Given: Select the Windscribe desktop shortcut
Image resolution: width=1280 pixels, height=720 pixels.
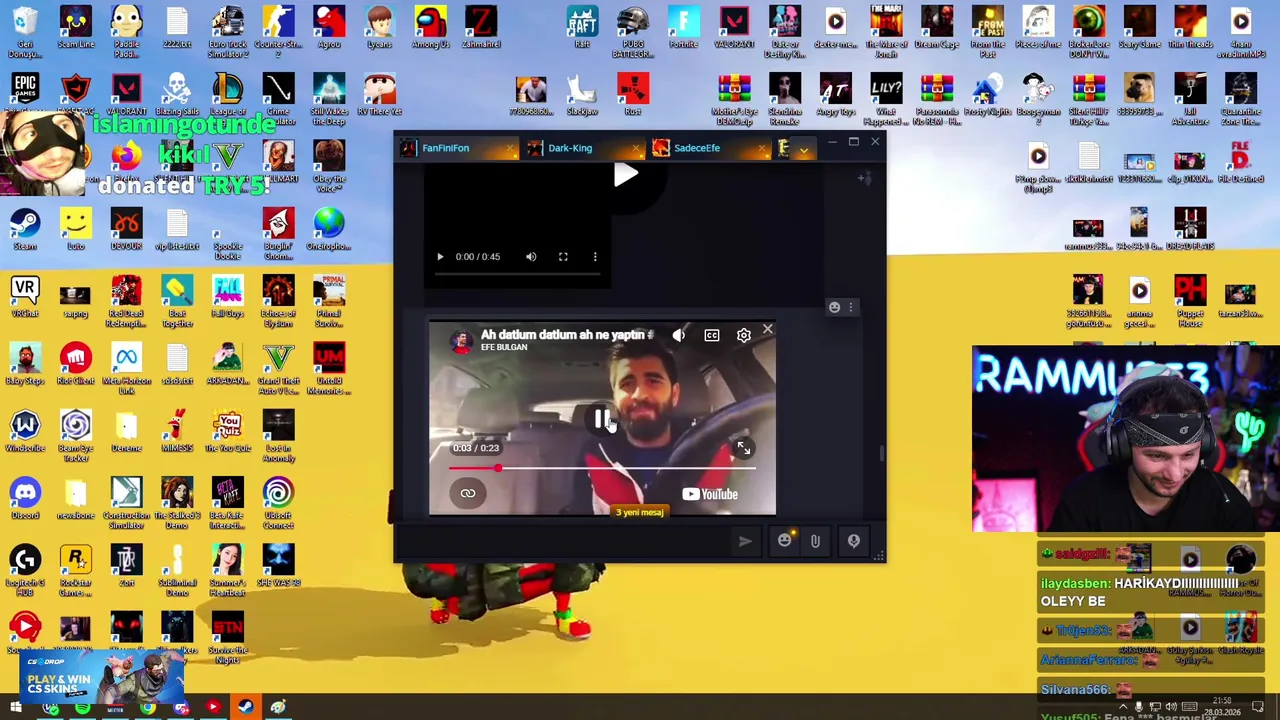Looking at the screenshot, I should 25,430.
